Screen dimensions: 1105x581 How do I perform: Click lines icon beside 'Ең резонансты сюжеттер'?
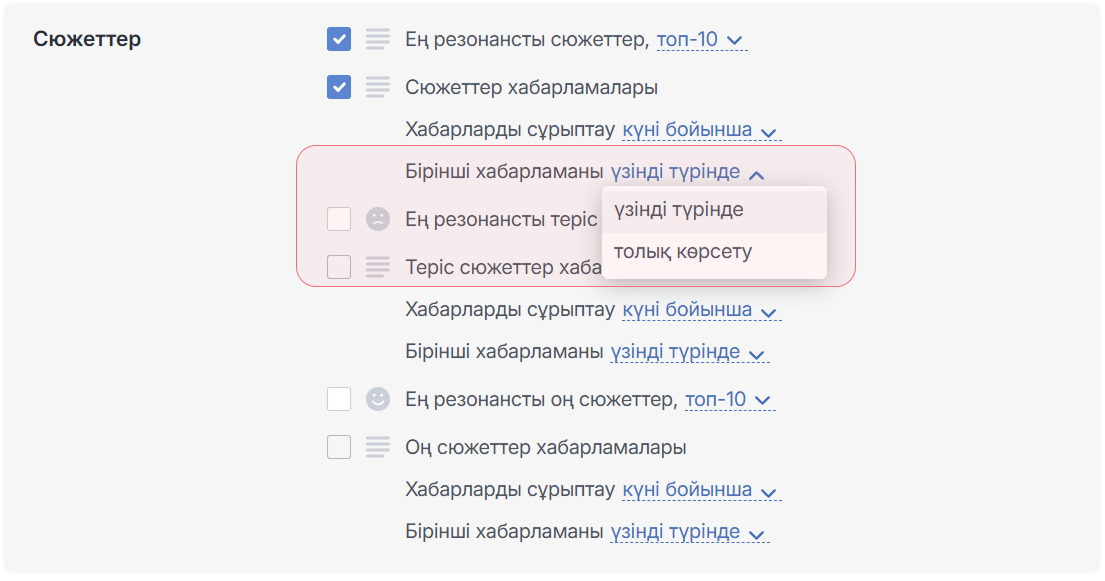377,39
